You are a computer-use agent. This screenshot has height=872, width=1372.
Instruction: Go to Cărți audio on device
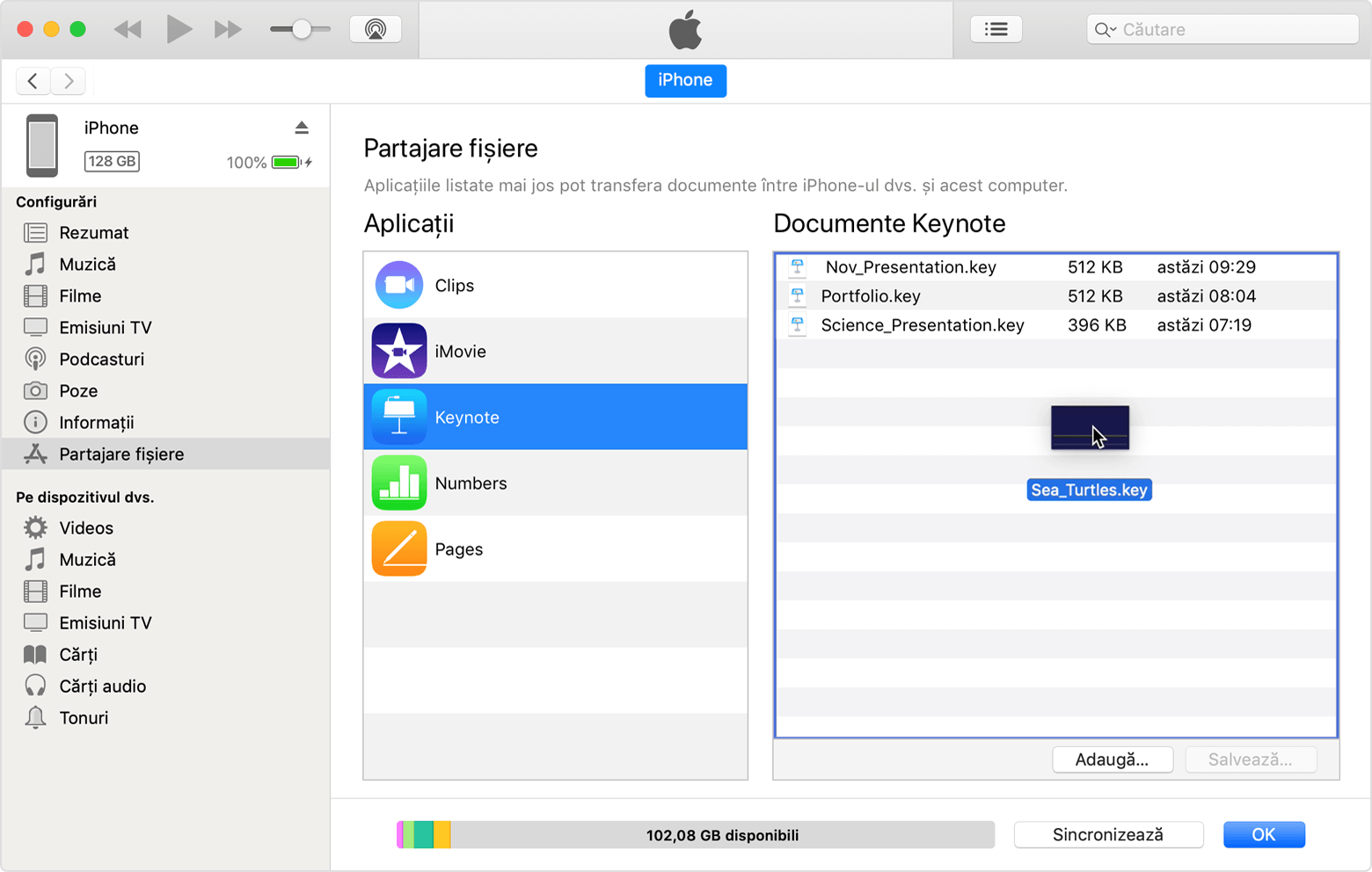click(102, 687)
